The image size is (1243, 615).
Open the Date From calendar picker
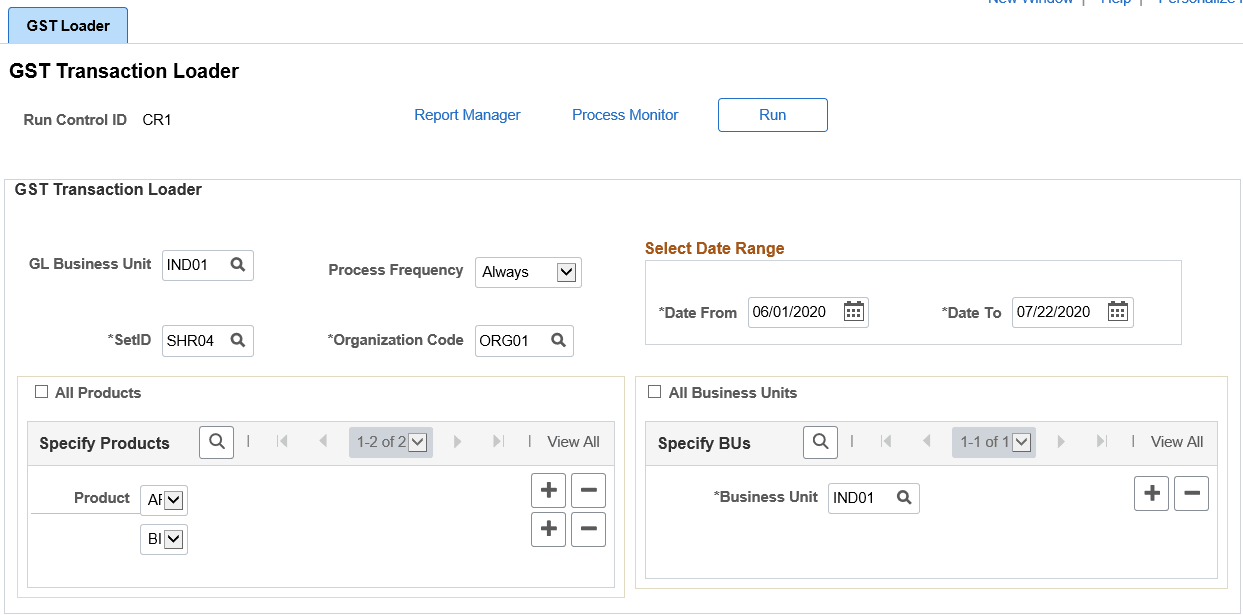point(853,311)
